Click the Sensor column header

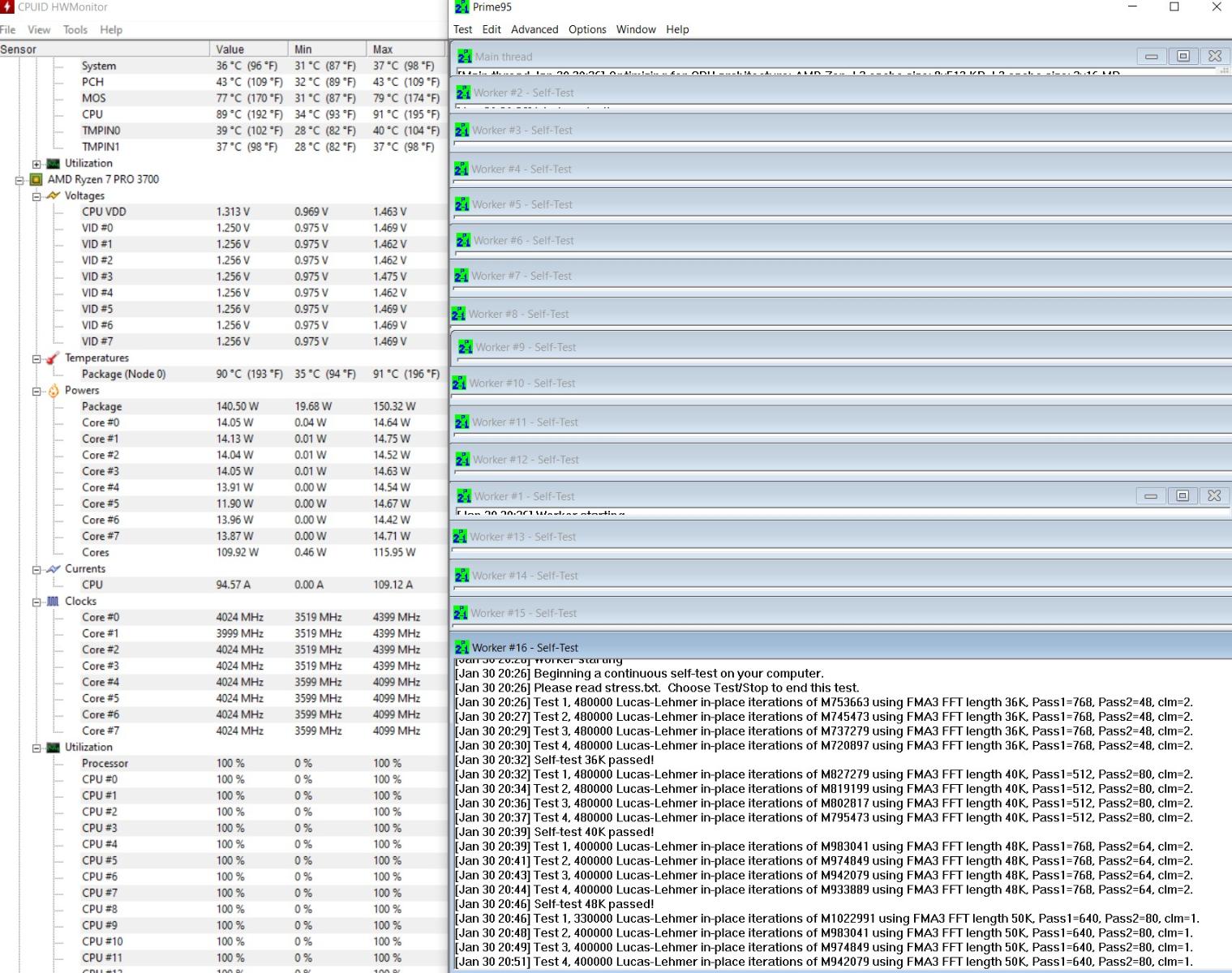click(x=105, y=49)
